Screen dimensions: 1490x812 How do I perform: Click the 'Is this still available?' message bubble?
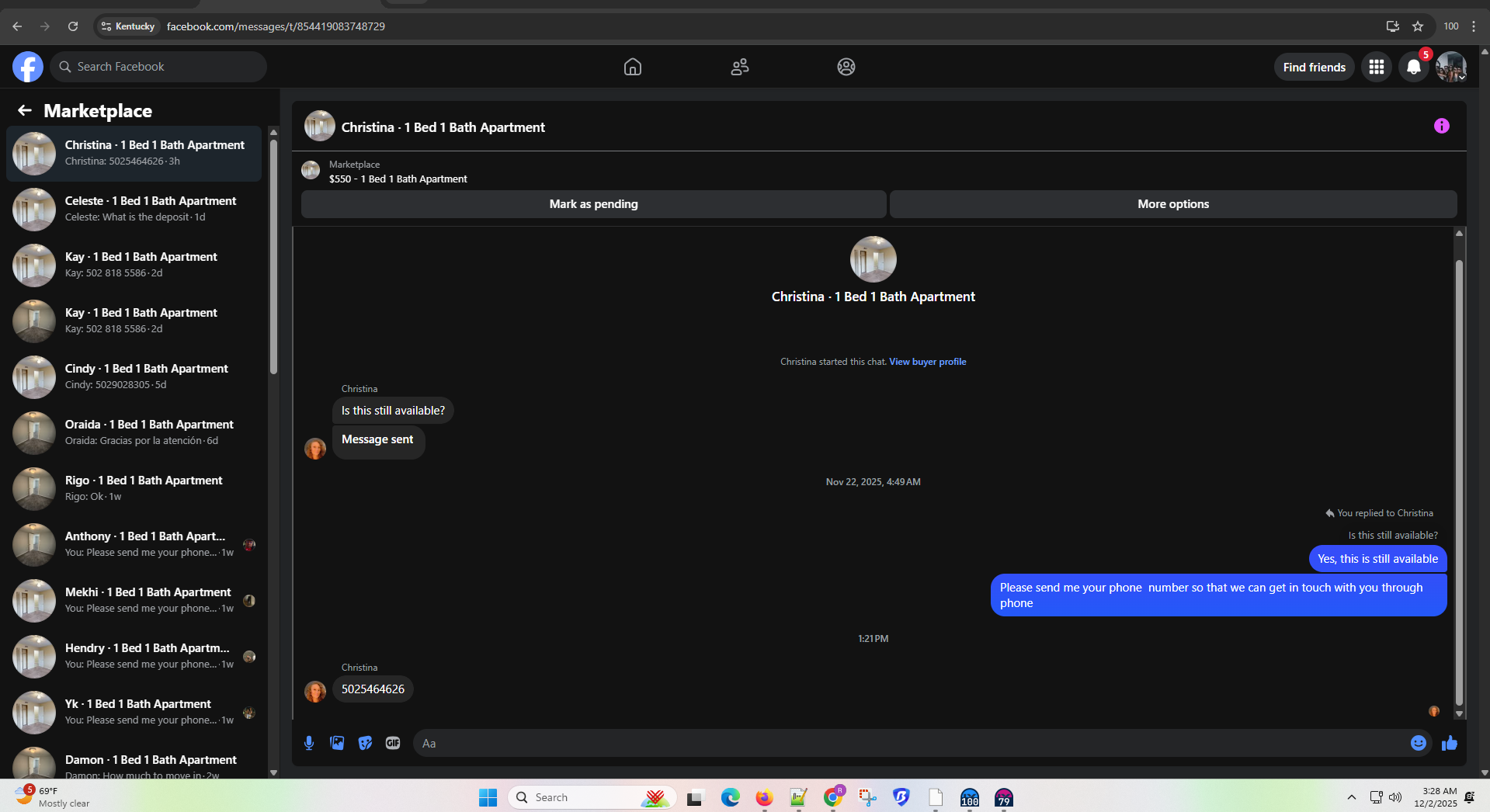pos(393,411)
